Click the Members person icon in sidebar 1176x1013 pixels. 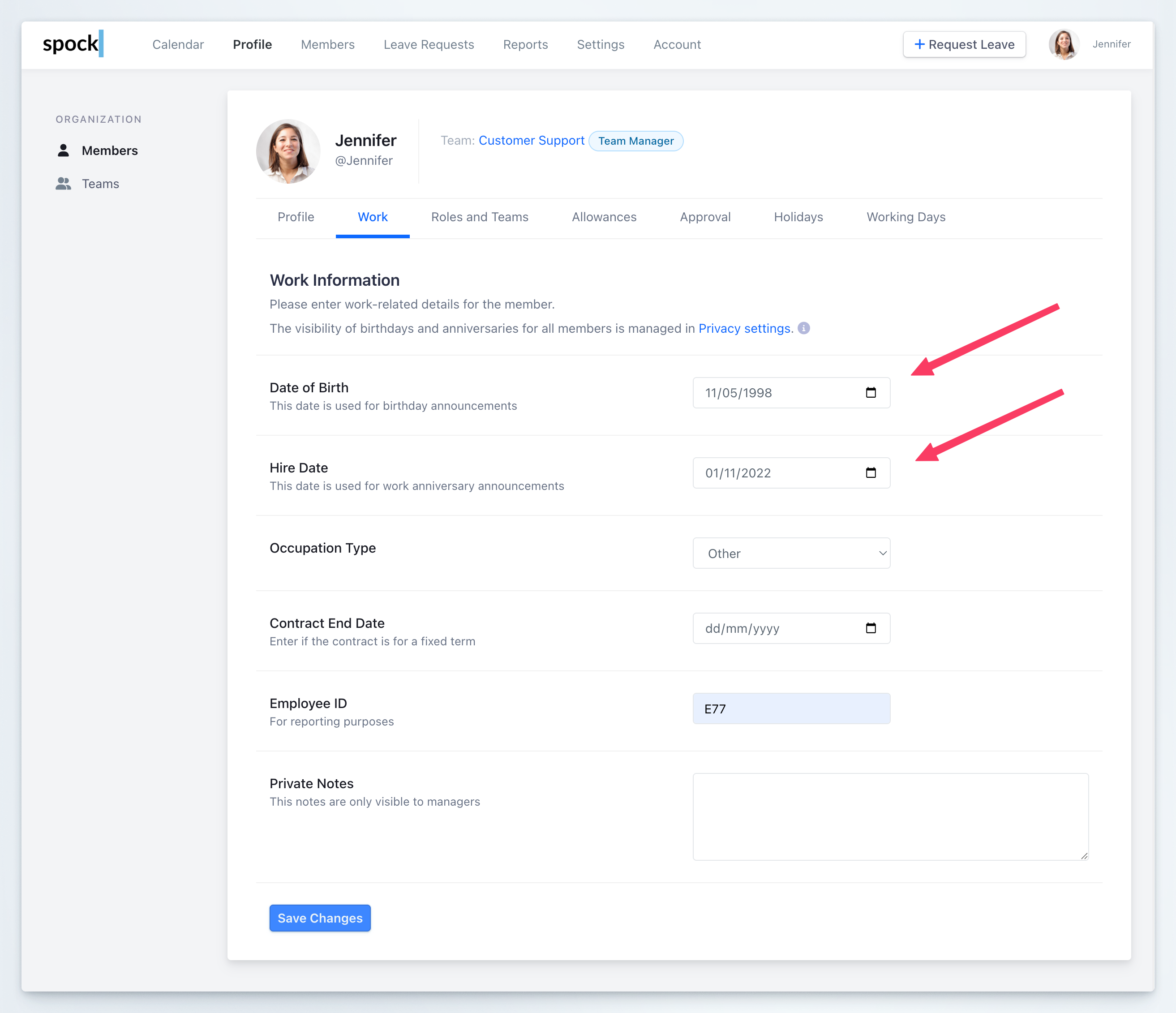click(64, 150)
